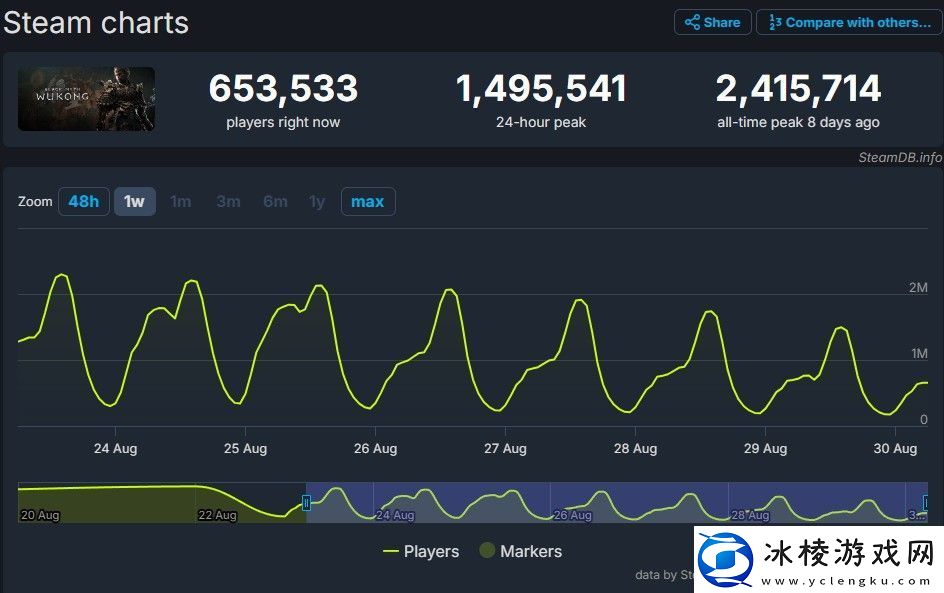
Task: Select the 6m zoom range
Action: [275, 201]
